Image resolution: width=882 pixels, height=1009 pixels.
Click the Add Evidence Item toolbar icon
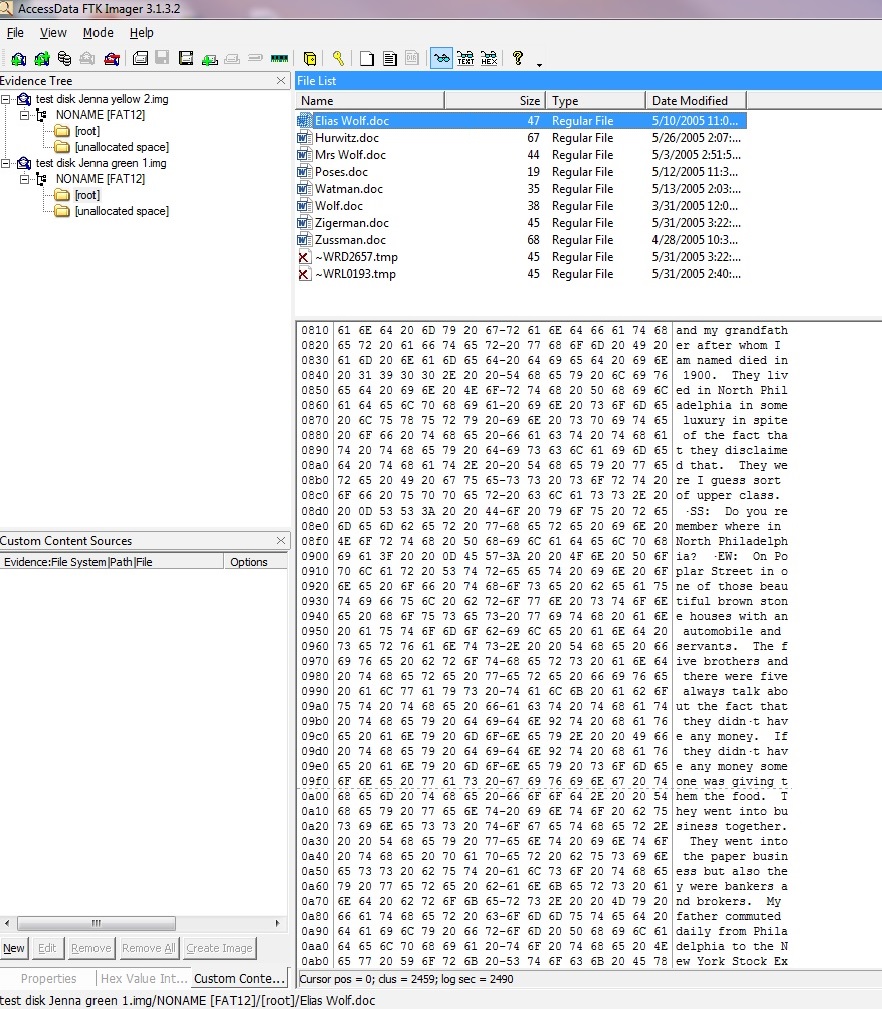coord(18,58)
